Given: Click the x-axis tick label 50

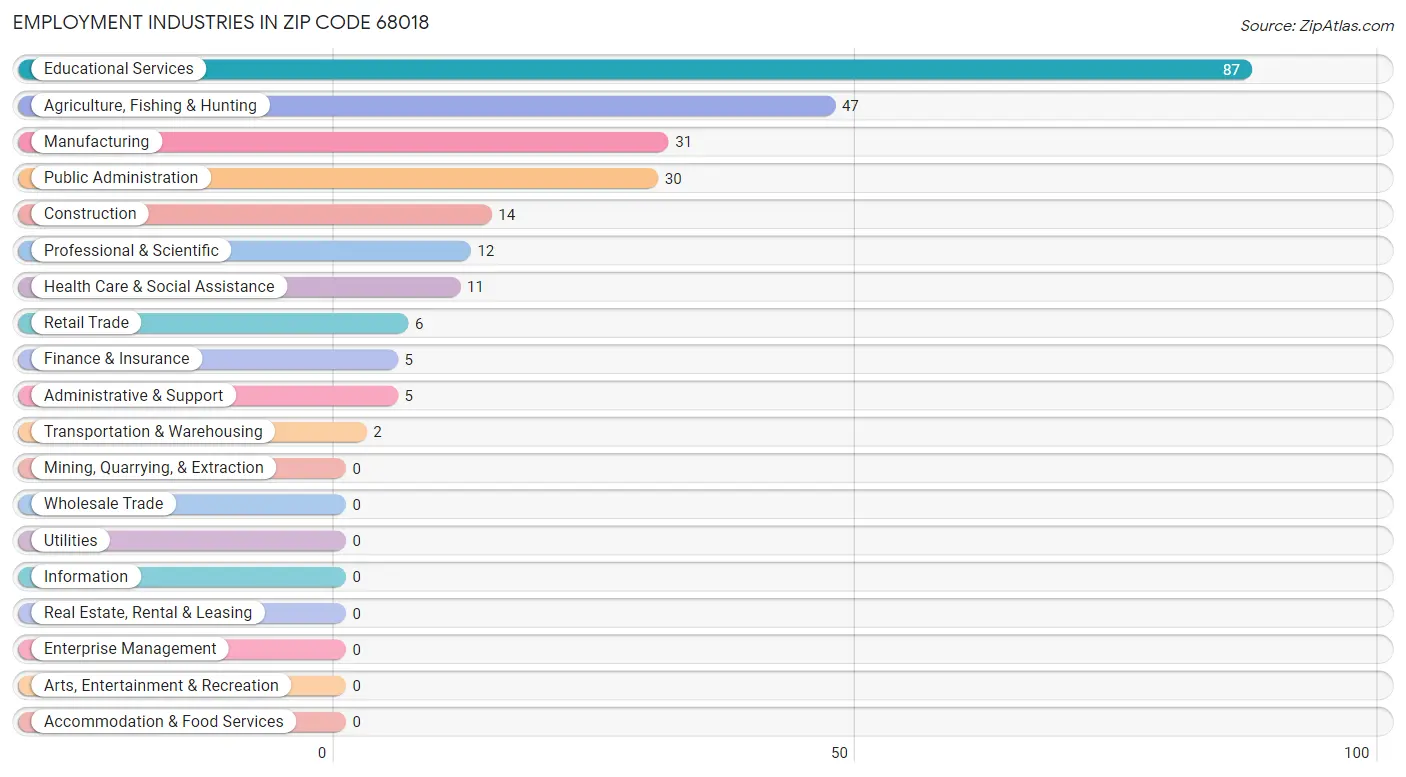Looking at the screenshot, I should point(840,753).
